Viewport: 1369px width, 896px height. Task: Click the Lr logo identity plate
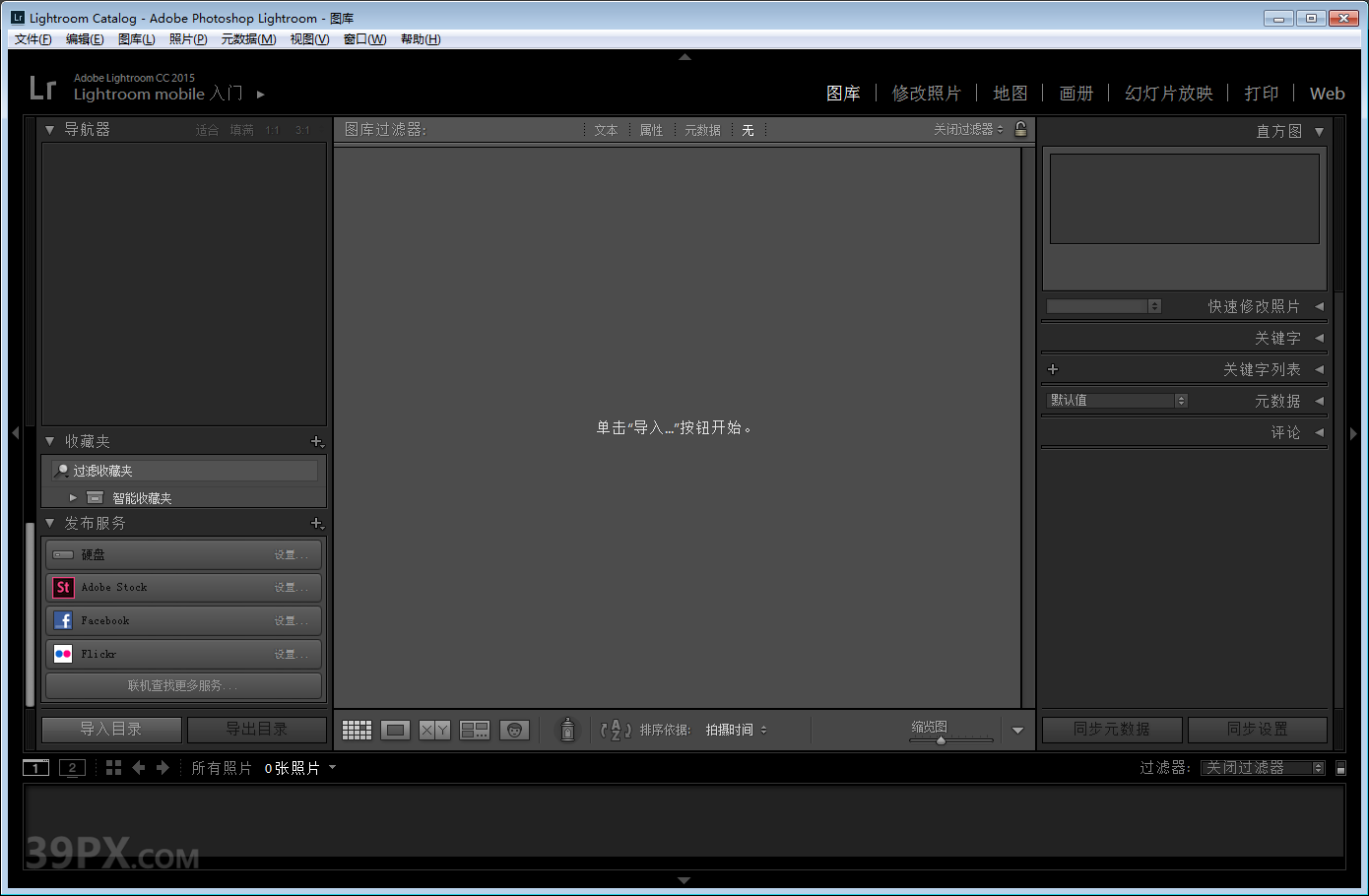[42, 88]
